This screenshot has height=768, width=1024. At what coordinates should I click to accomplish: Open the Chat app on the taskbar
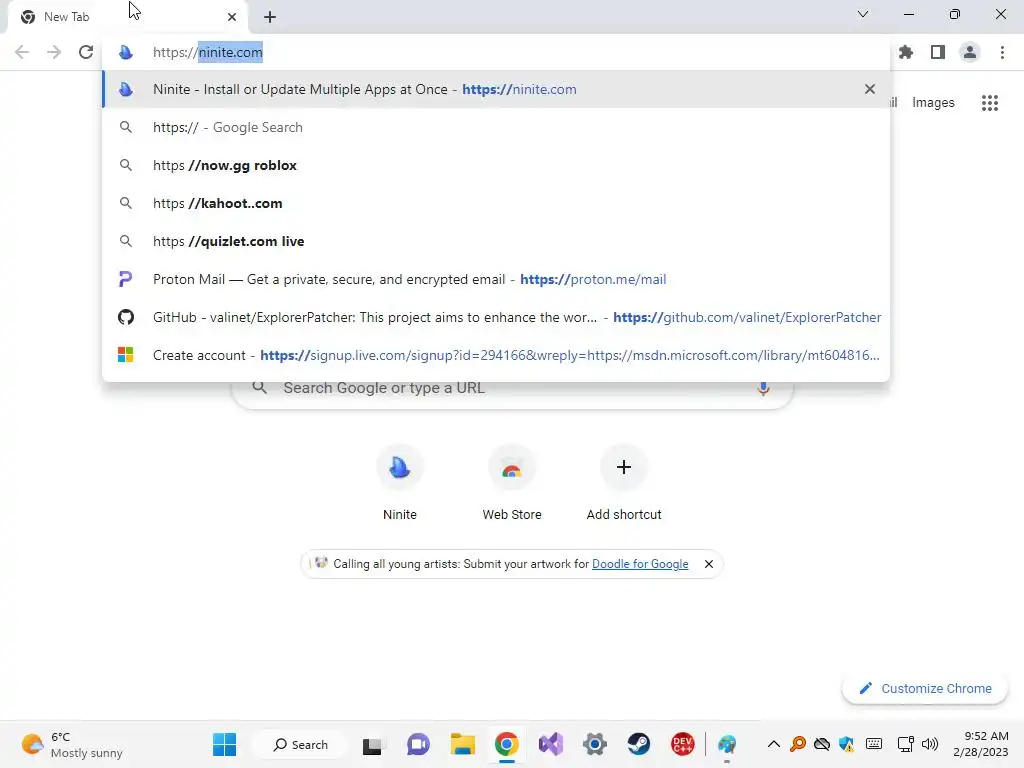pyautogui.click(x=418, y=744)
